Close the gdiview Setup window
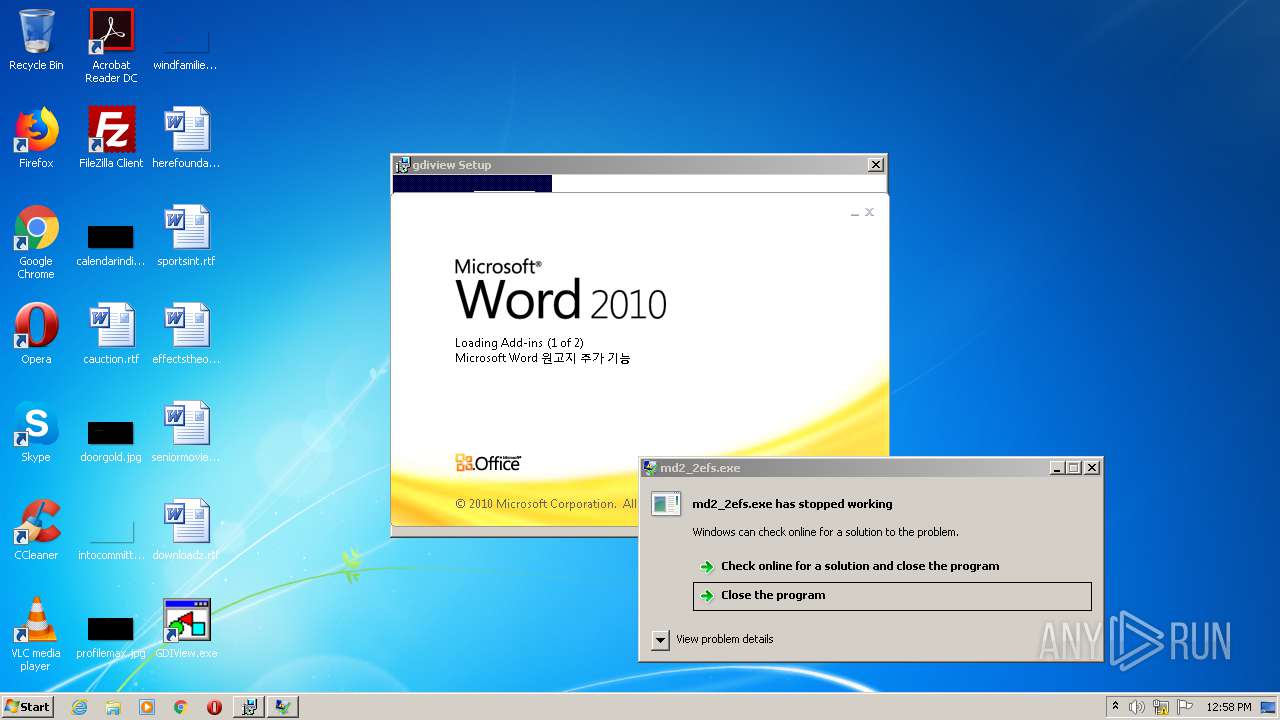 [x=876, y=165]
